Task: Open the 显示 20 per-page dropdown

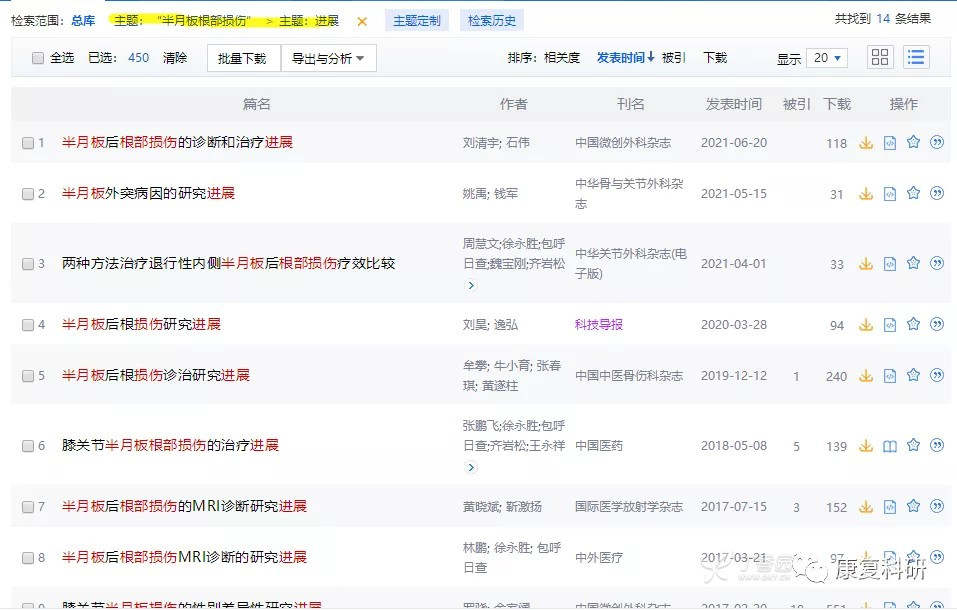Action: 827,58
